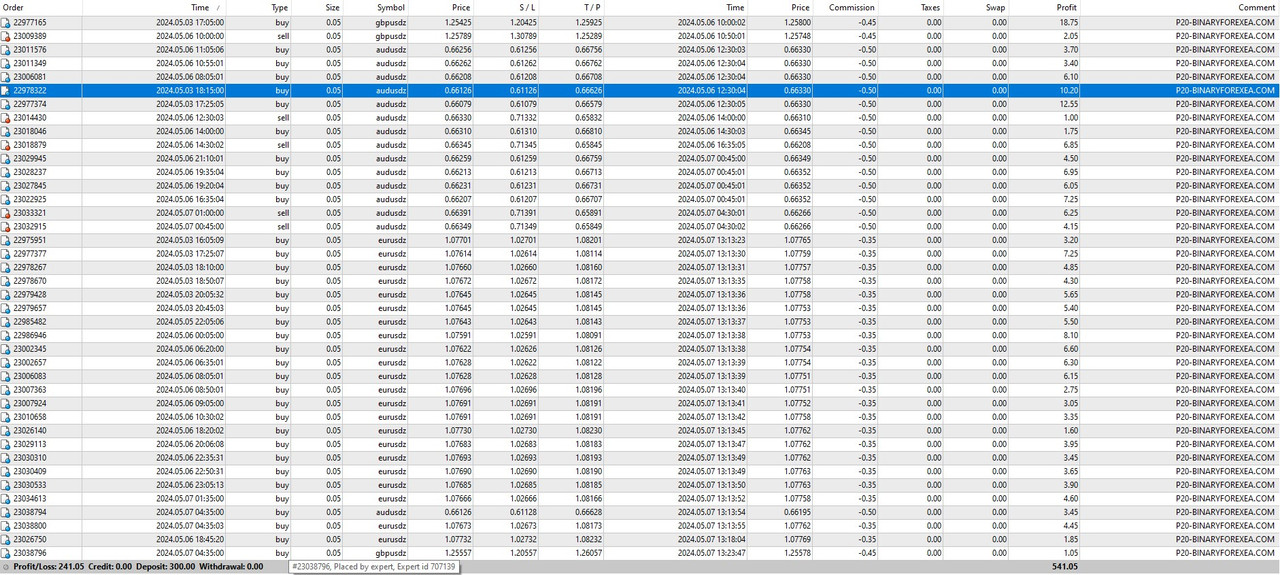Click order number 22979428
Image resolution: width=1280 pixels, height=575 pixels.
[x=30, y=294]
